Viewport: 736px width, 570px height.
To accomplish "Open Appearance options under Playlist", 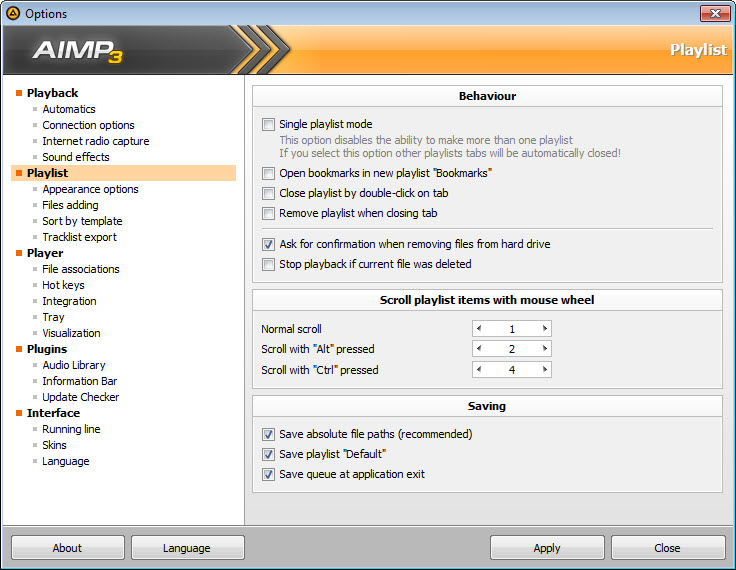I will pyautogui.click(x=91, y=189).
